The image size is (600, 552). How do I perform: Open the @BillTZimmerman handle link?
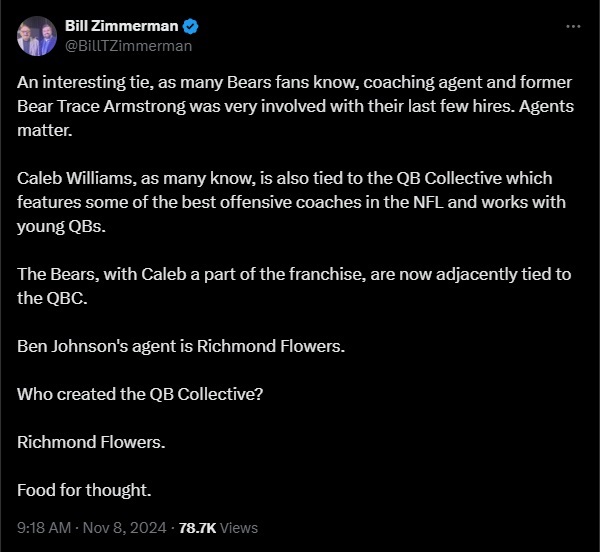tap(128, 45)
